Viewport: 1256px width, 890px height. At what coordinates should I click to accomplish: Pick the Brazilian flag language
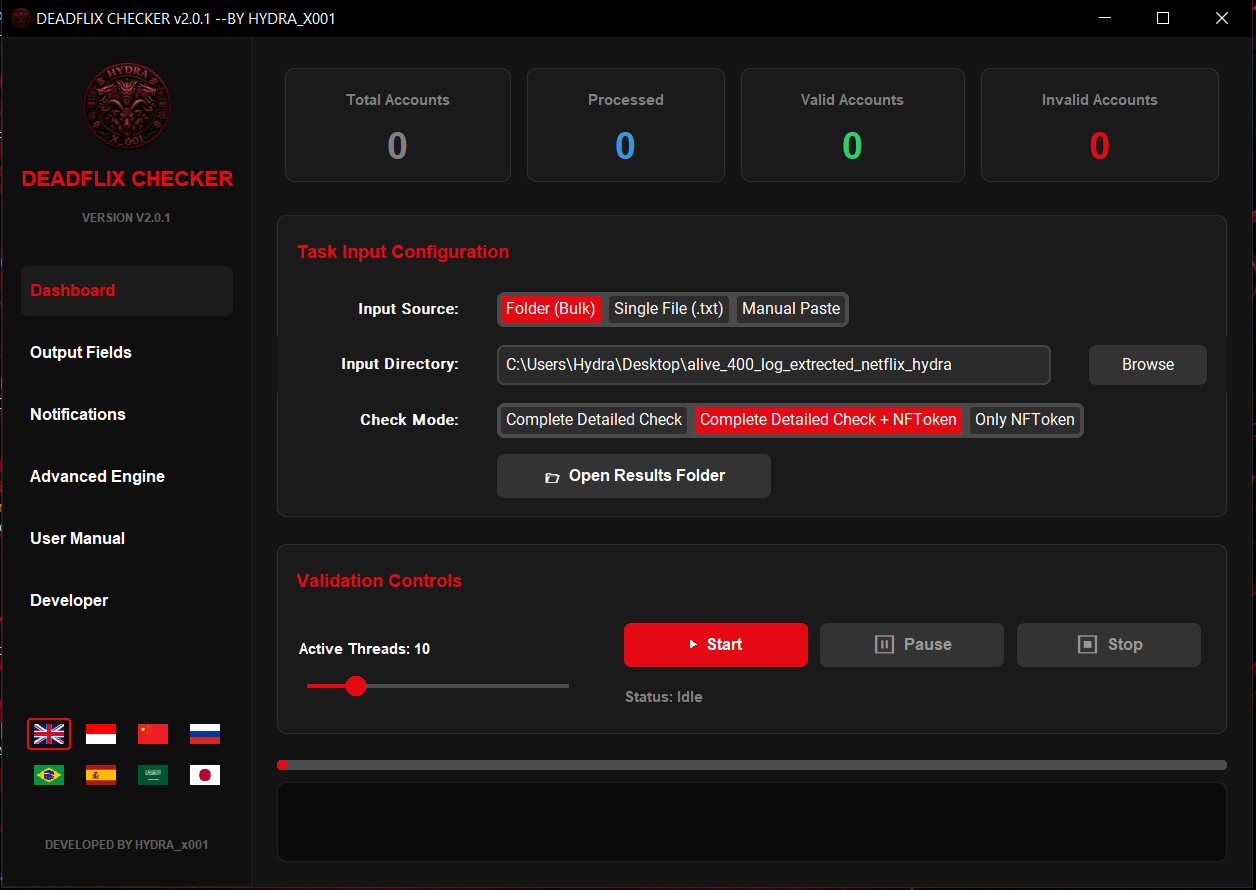coord(49,775)
